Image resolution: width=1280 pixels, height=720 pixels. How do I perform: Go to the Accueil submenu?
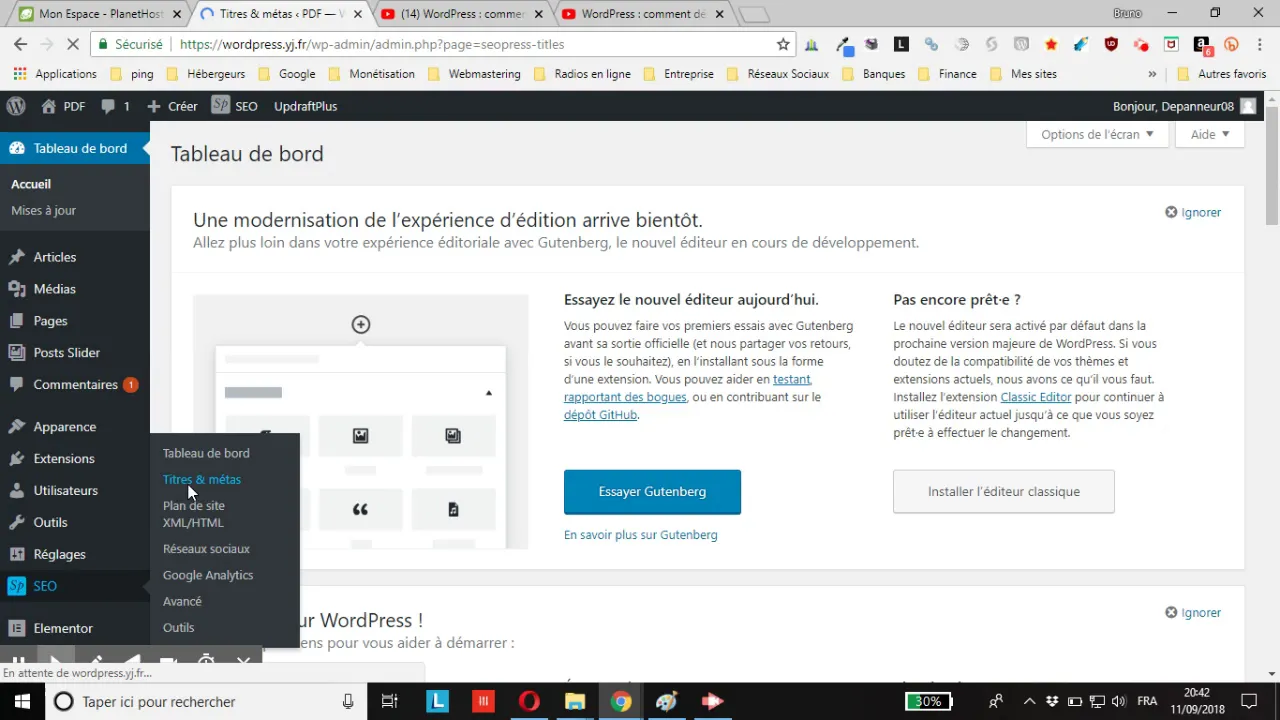click(x=31, y=184)
